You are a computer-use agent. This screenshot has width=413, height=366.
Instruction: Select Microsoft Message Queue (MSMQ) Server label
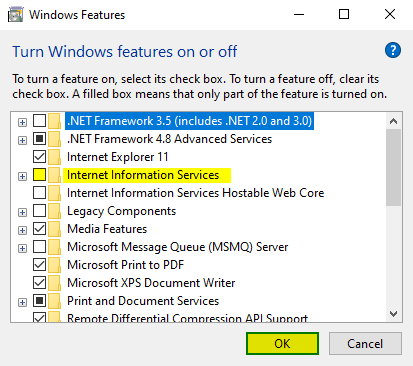tap(178, 247)
